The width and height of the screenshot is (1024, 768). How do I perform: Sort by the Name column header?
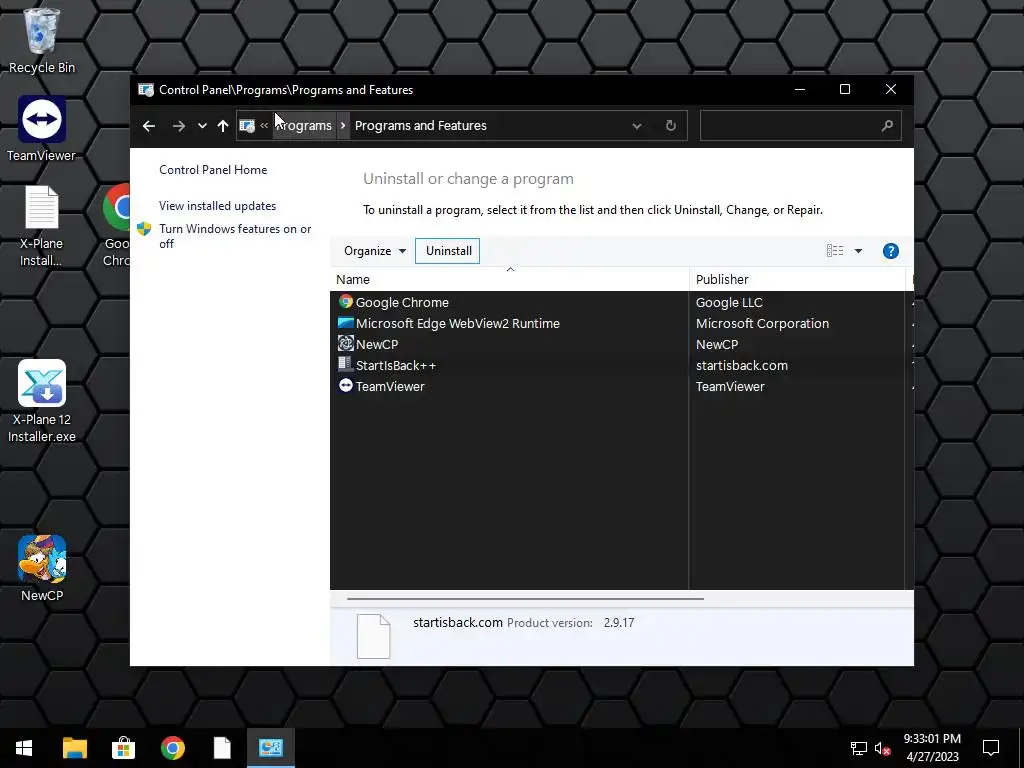pyautogui.click(x=509, y=280)
